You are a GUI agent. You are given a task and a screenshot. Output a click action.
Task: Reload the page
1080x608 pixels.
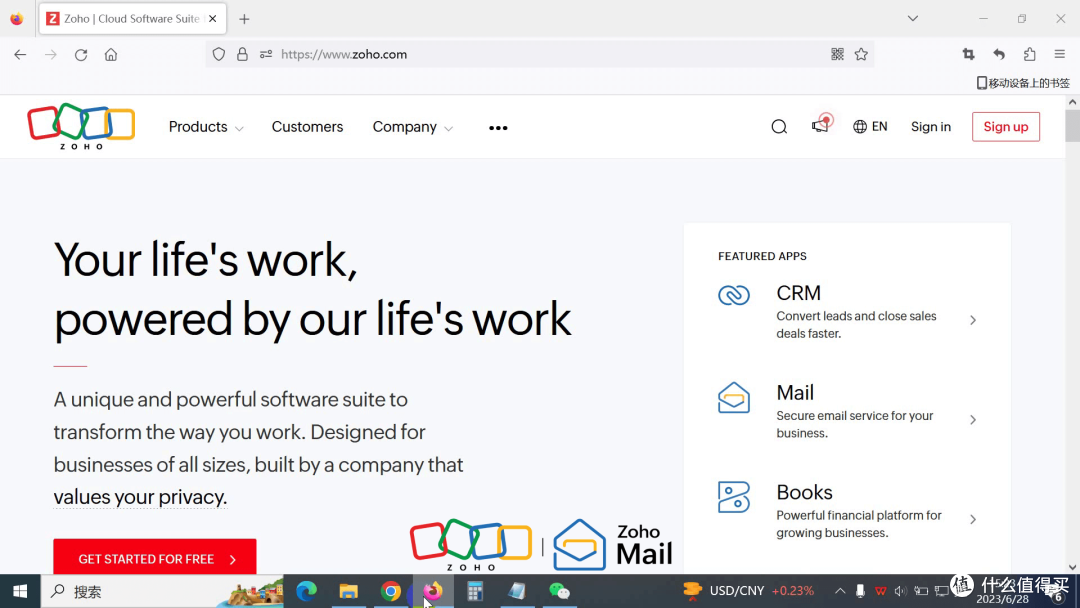click(81, 54)
